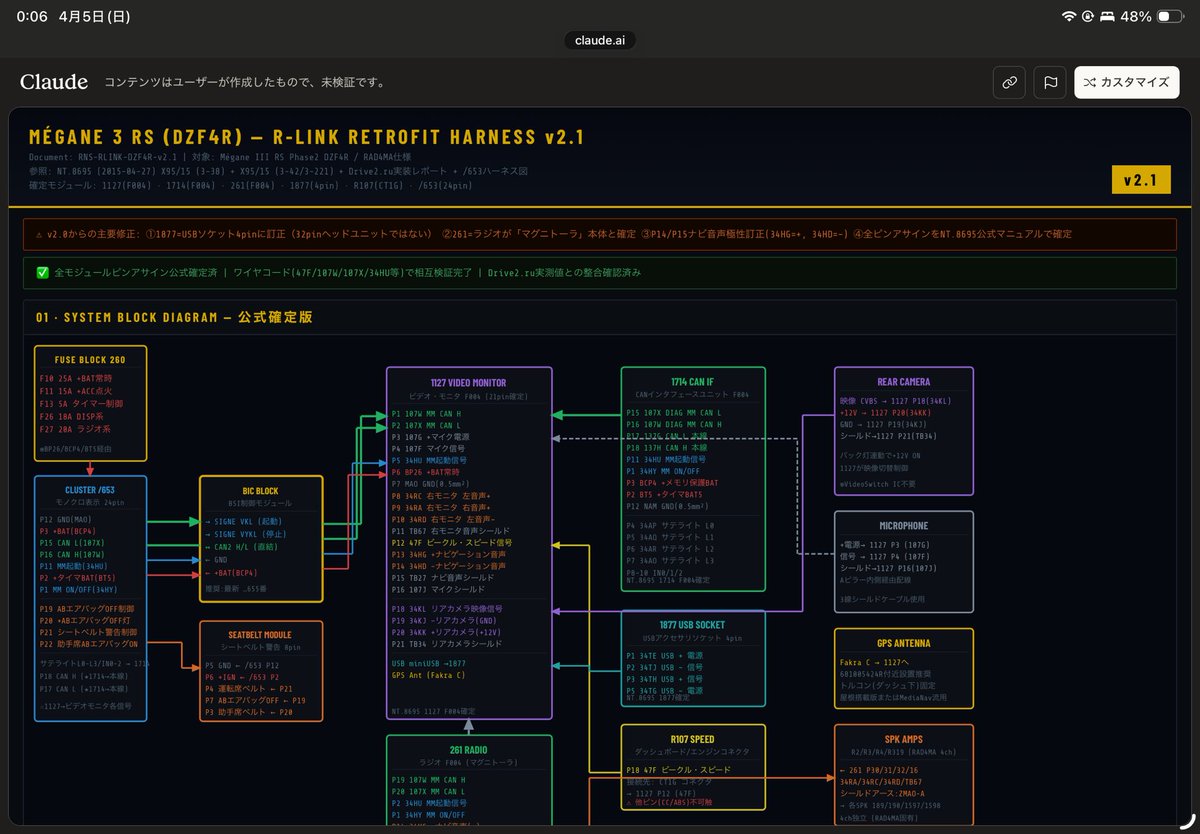Viewport: 1200px width, 834px height.
Task: Select the SEATBELT MODULE block title
Action: coord(260,635)
